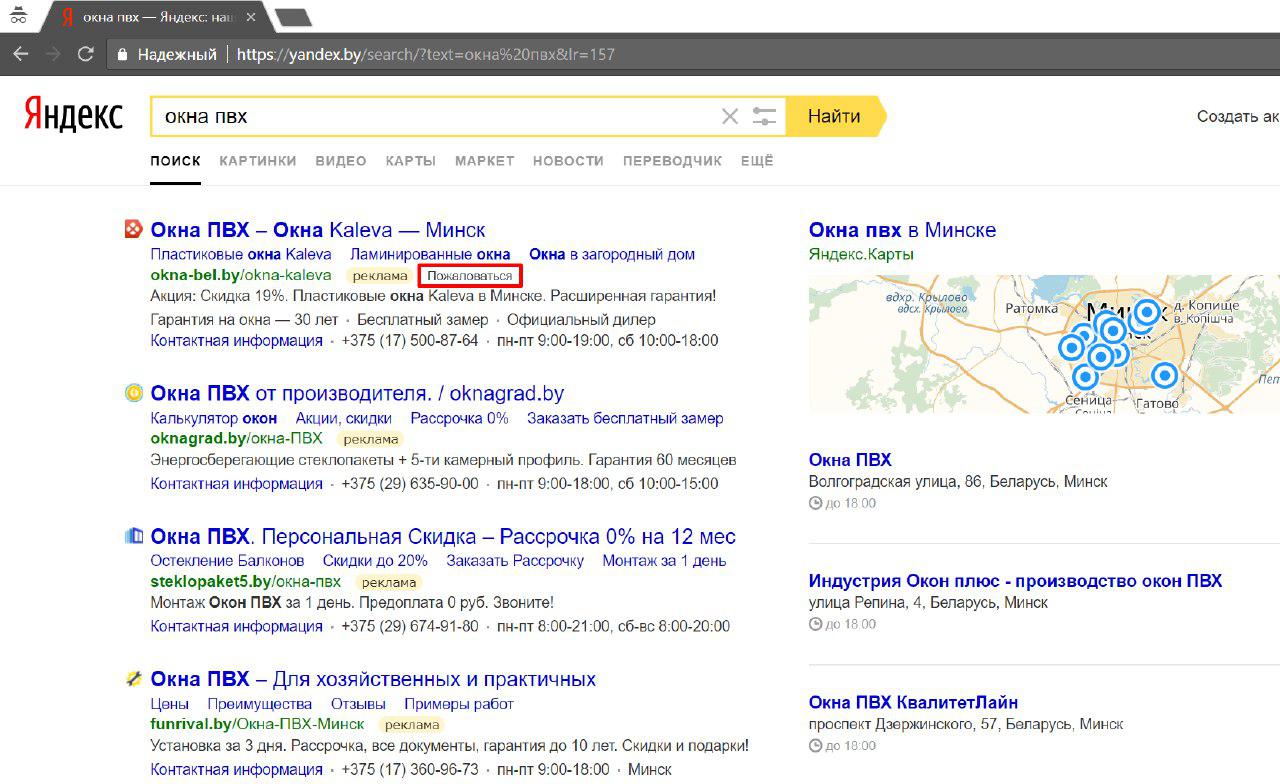Open sitelink 'Преимущества'
The image size is (1280, 784).
click(259, 704)
